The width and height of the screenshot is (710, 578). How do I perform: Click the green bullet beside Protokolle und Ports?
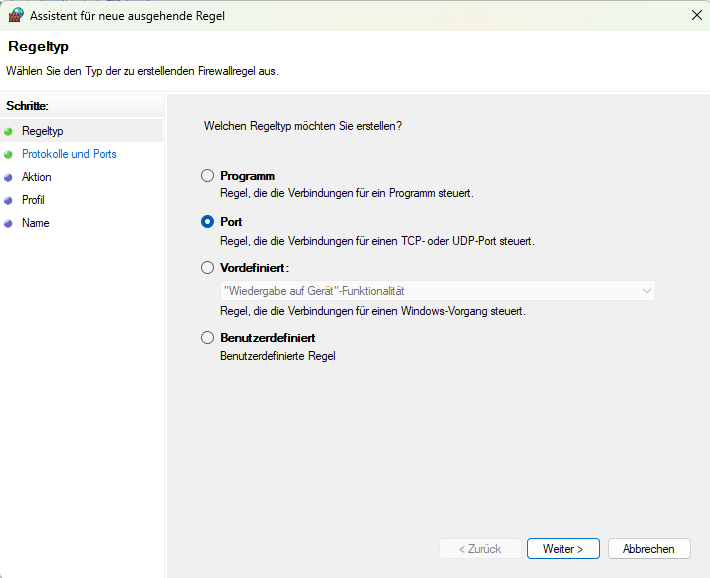[9, 154]
